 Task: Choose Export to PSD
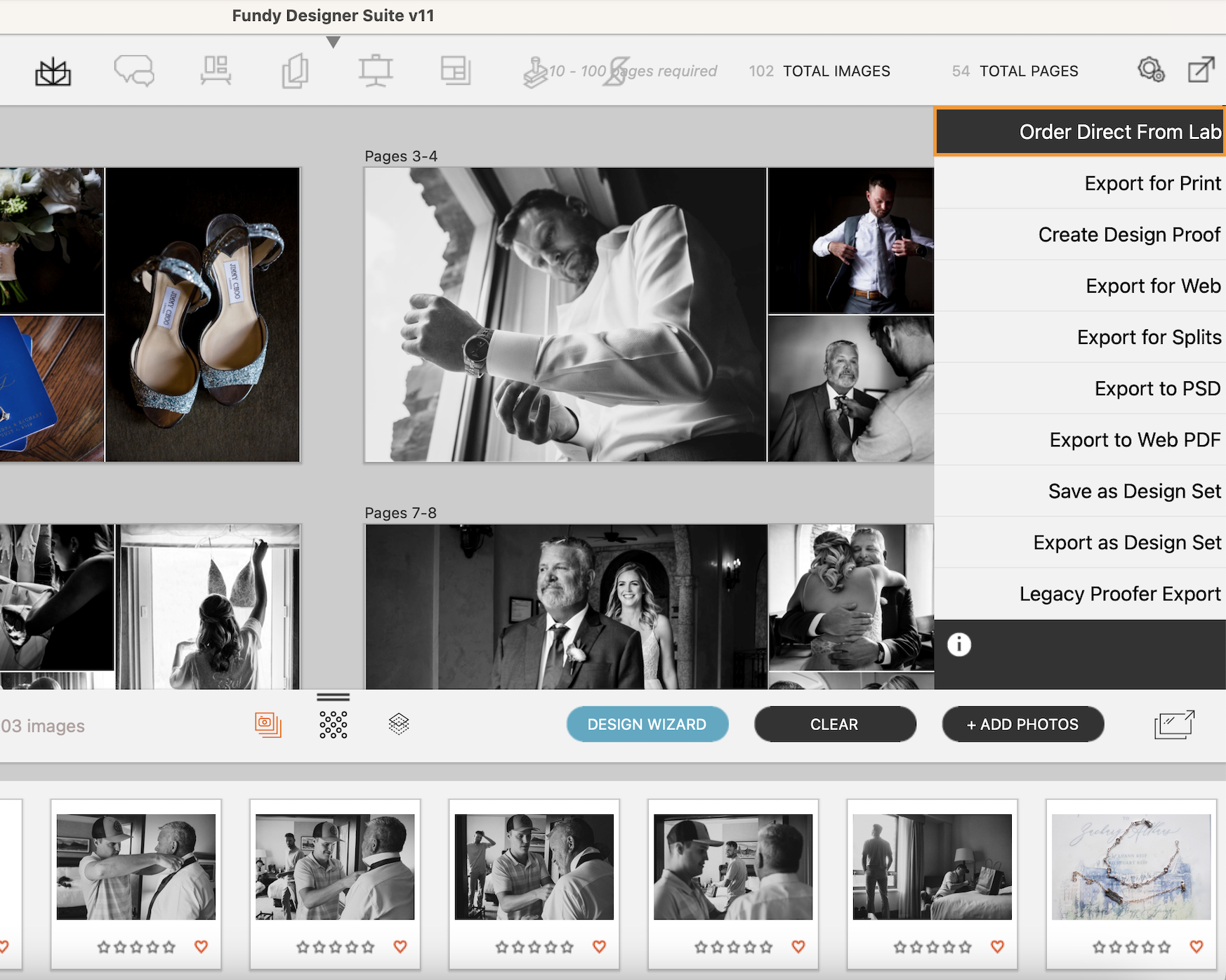tap(1080, 388)
